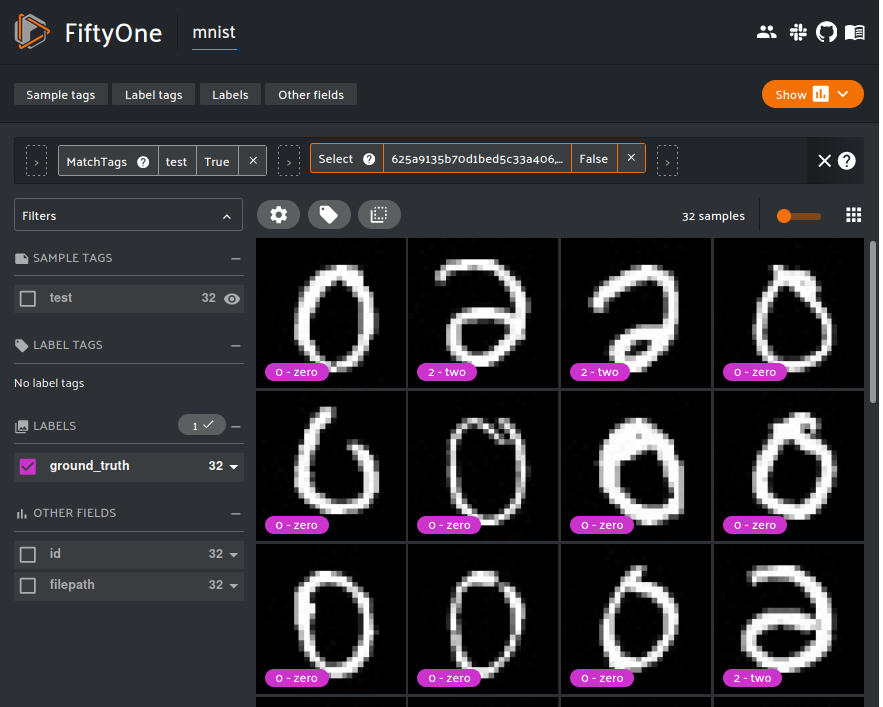Viewport: 883px width, 707px height.
Task: Click the Select stage name
Action: tap(336, 159)
